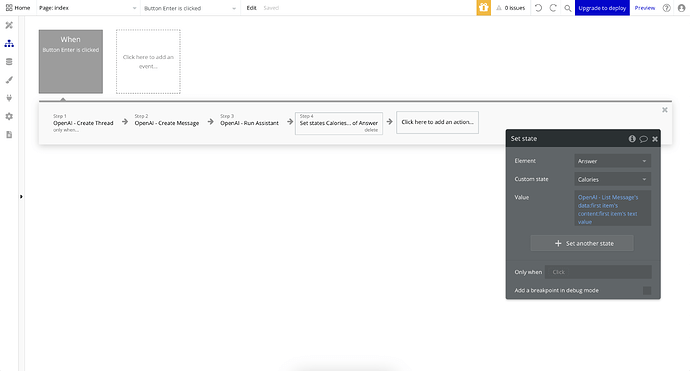View the 0 issues indicator
The width and height of the screenshot is (690, 371).
pyautogui.click(x=510, y=8)
